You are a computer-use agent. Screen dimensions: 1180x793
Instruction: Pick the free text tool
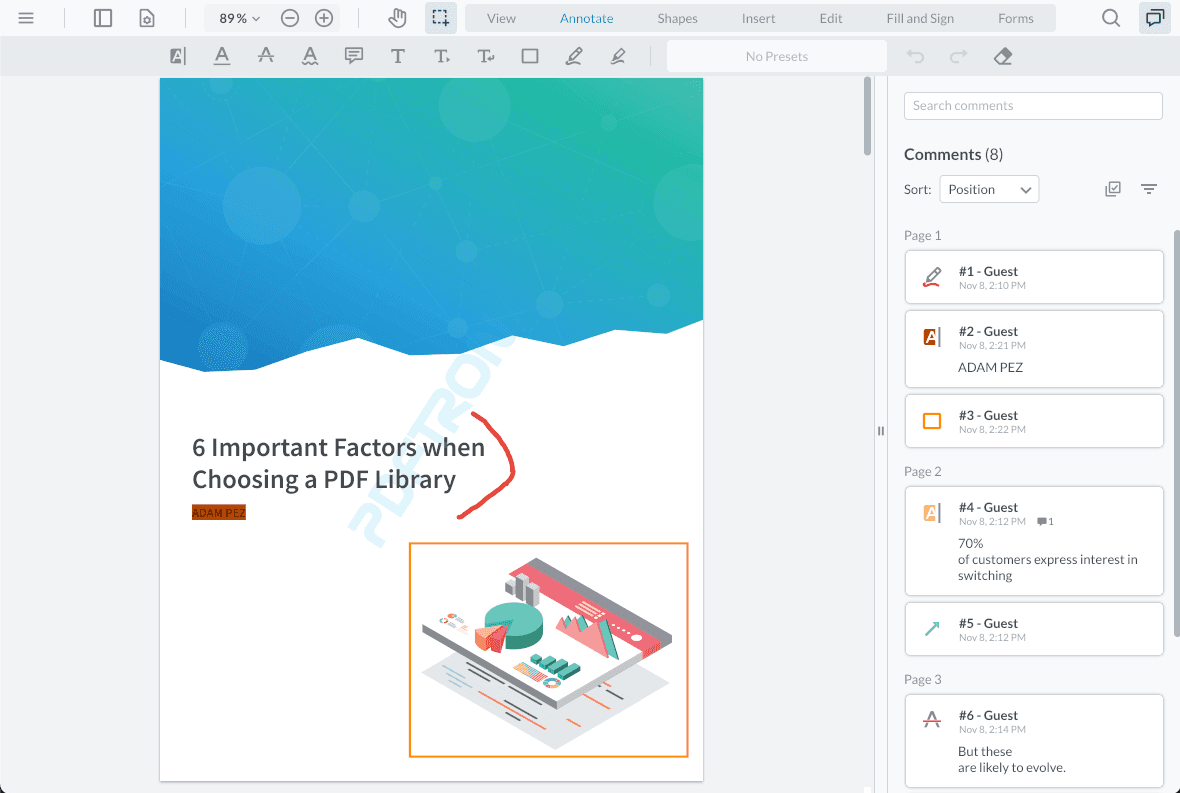tap(398, 56)
